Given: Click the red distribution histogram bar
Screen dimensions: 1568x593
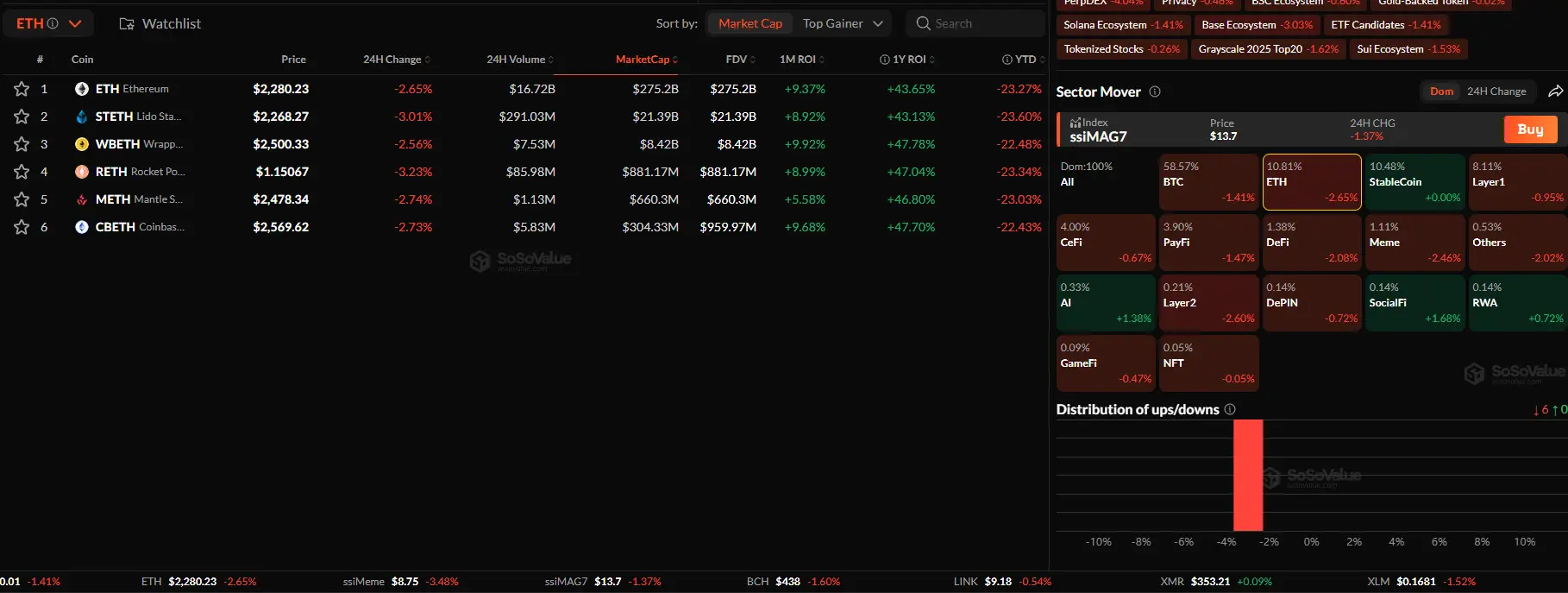Looking at the screenshot, I should pyautogui.click(x=1248, y=476).
